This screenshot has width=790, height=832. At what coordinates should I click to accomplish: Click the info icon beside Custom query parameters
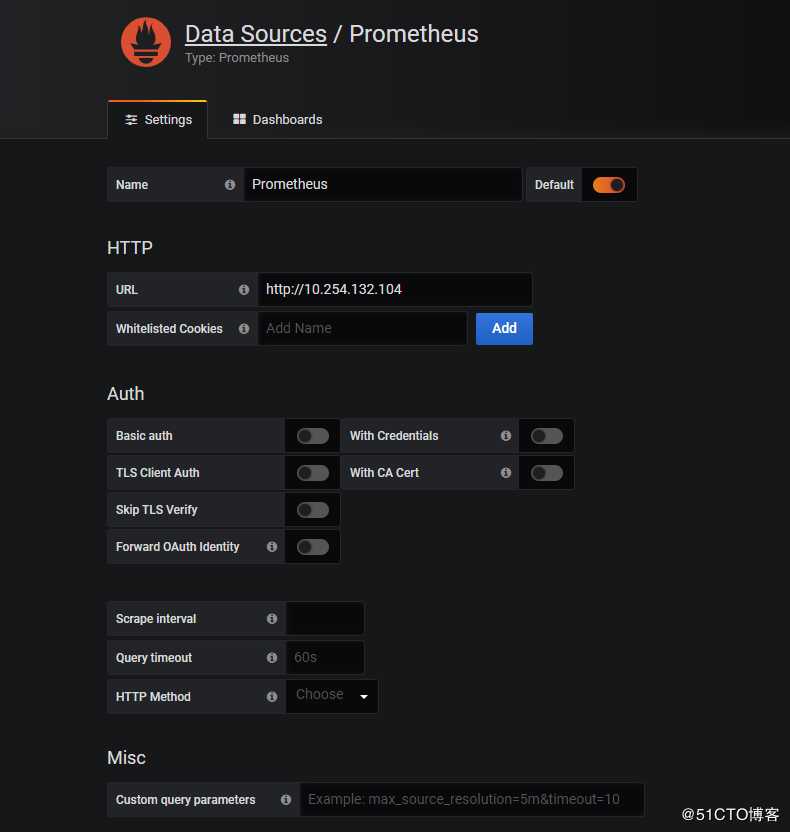pos(286,800)
